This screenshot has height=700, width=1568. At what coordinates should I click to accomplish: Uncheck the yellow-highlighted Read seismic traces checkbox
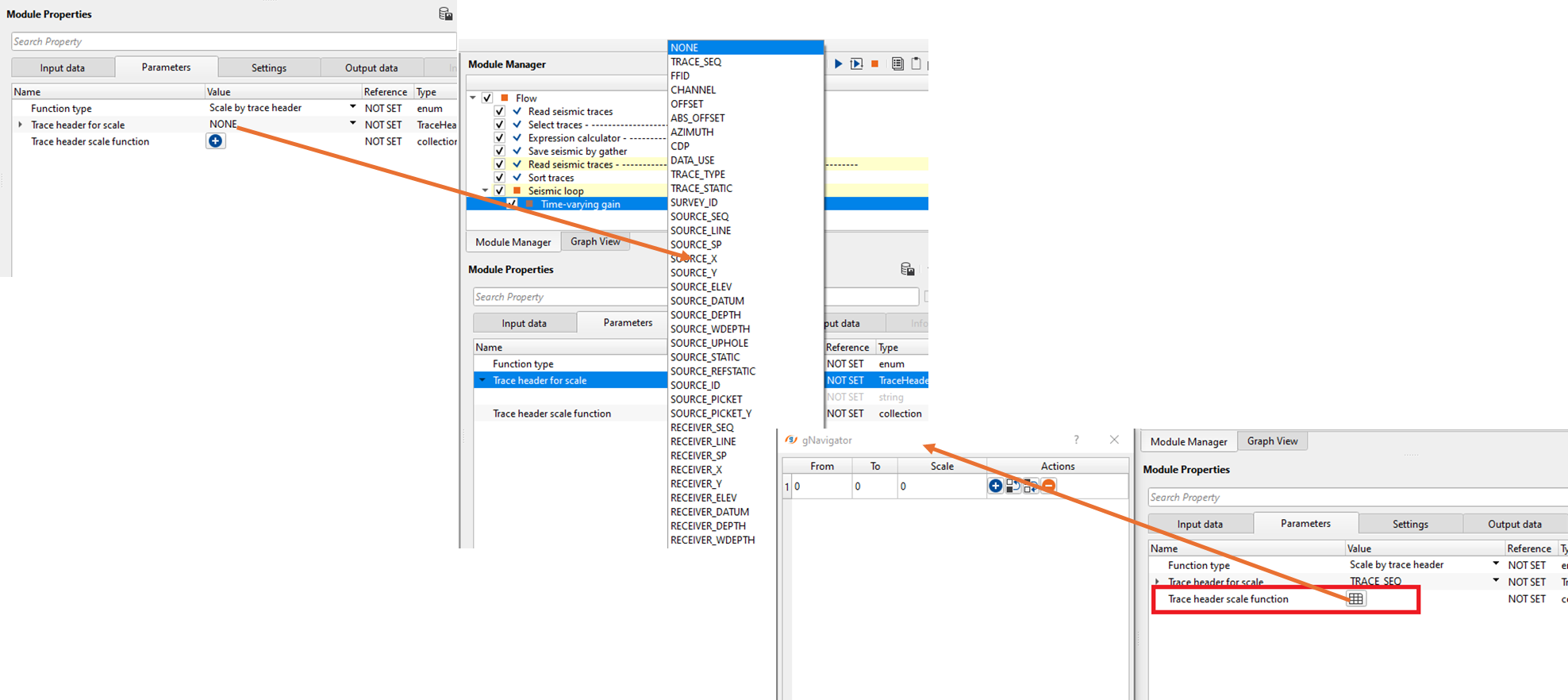pyautogui.click(x=500, y=164)
